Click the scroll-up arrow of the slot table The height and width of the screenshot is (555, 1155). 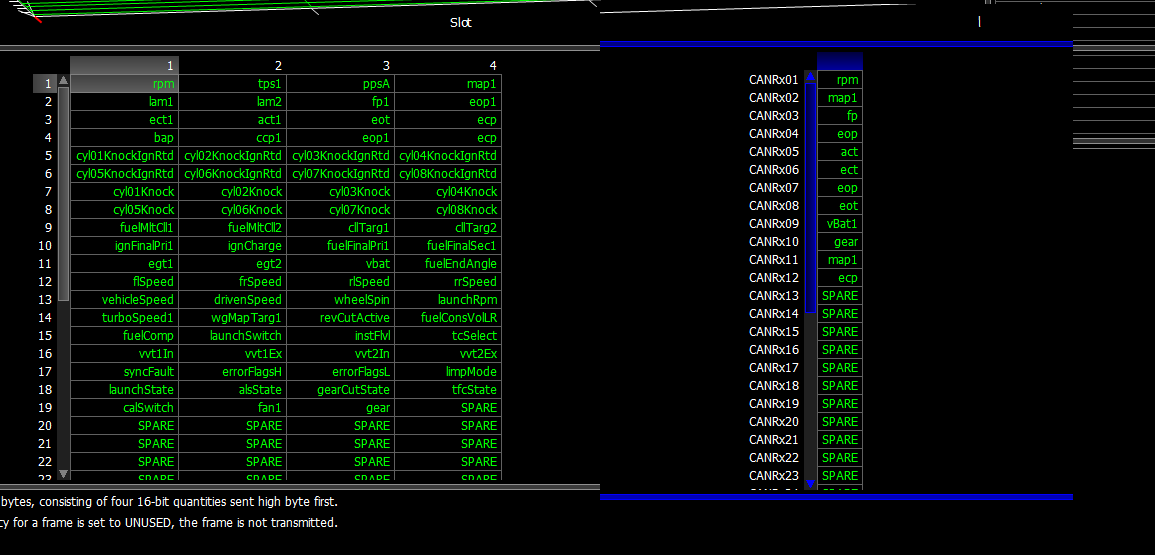point(64,82)
